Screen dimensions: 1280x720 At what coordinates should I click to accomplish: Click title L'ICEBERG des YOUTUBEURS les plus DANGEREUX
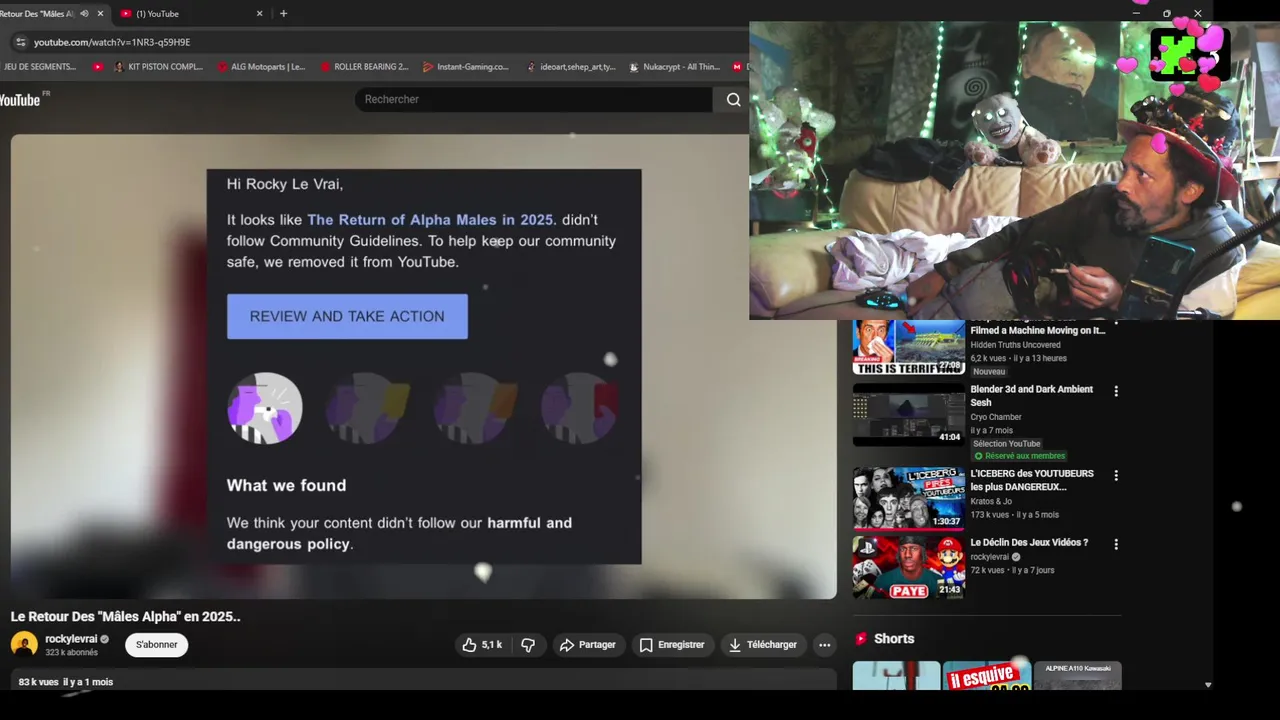(x=1032, y=480)
